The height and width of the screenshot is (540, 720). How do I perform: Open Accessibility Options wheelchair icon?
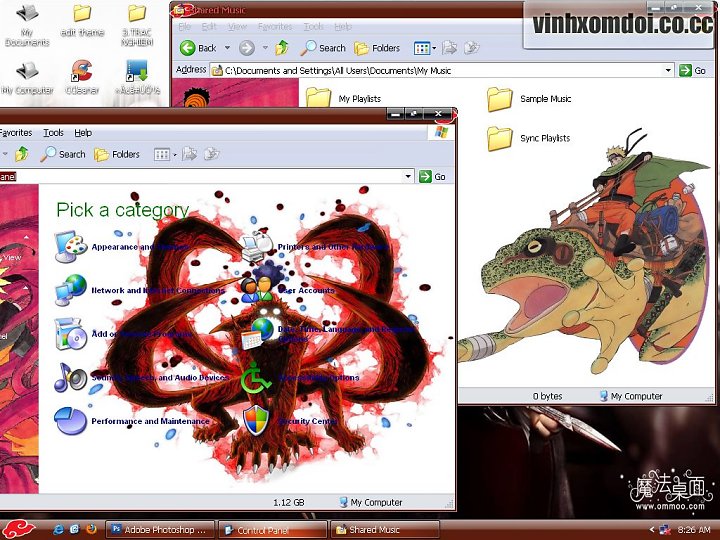[x=255, y=377]
